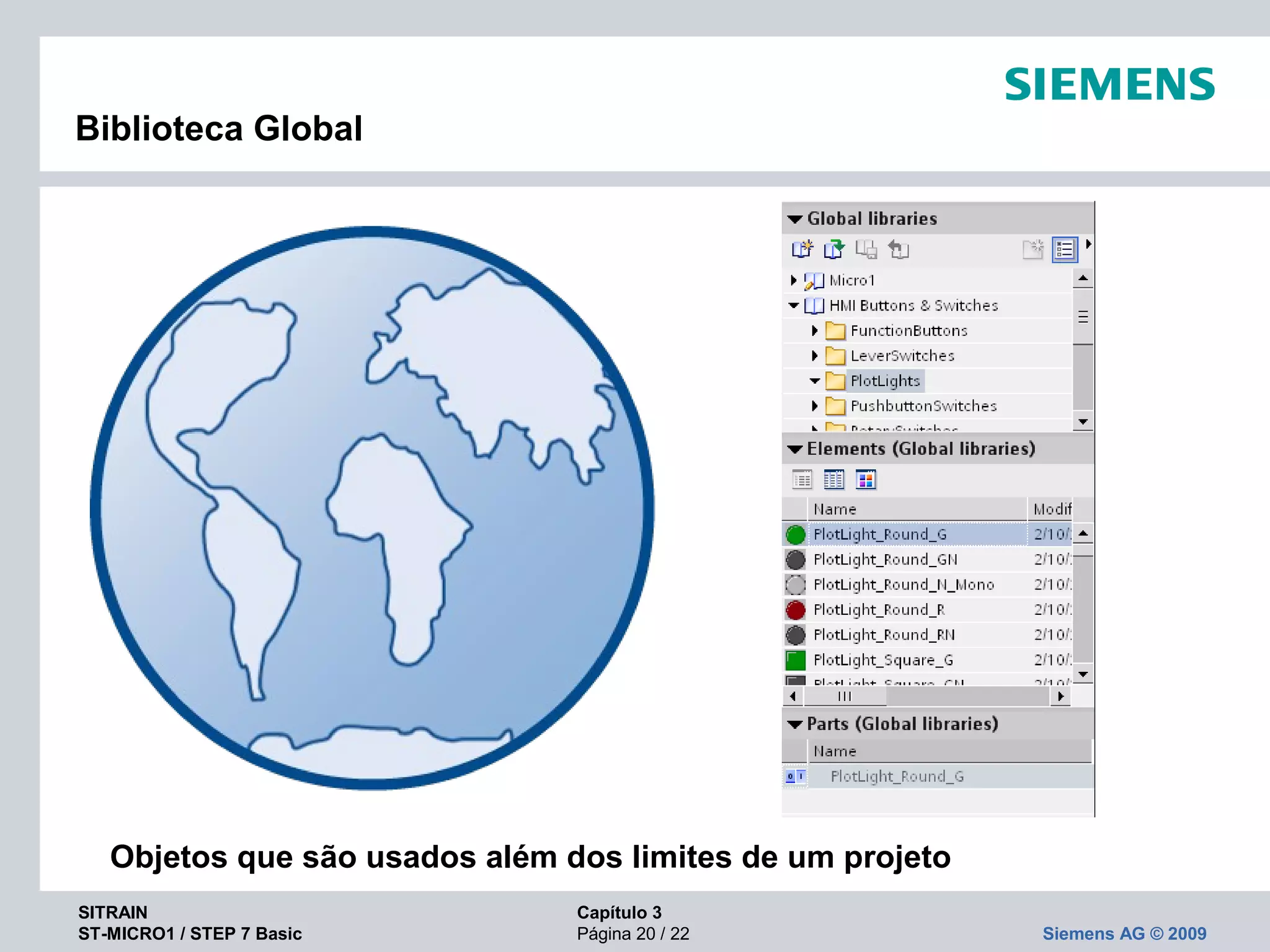Viewport: 1270px width, 952px height.
Task: Click dark round icon for PlotLight_Round_RN
Action: click(796, 635)
